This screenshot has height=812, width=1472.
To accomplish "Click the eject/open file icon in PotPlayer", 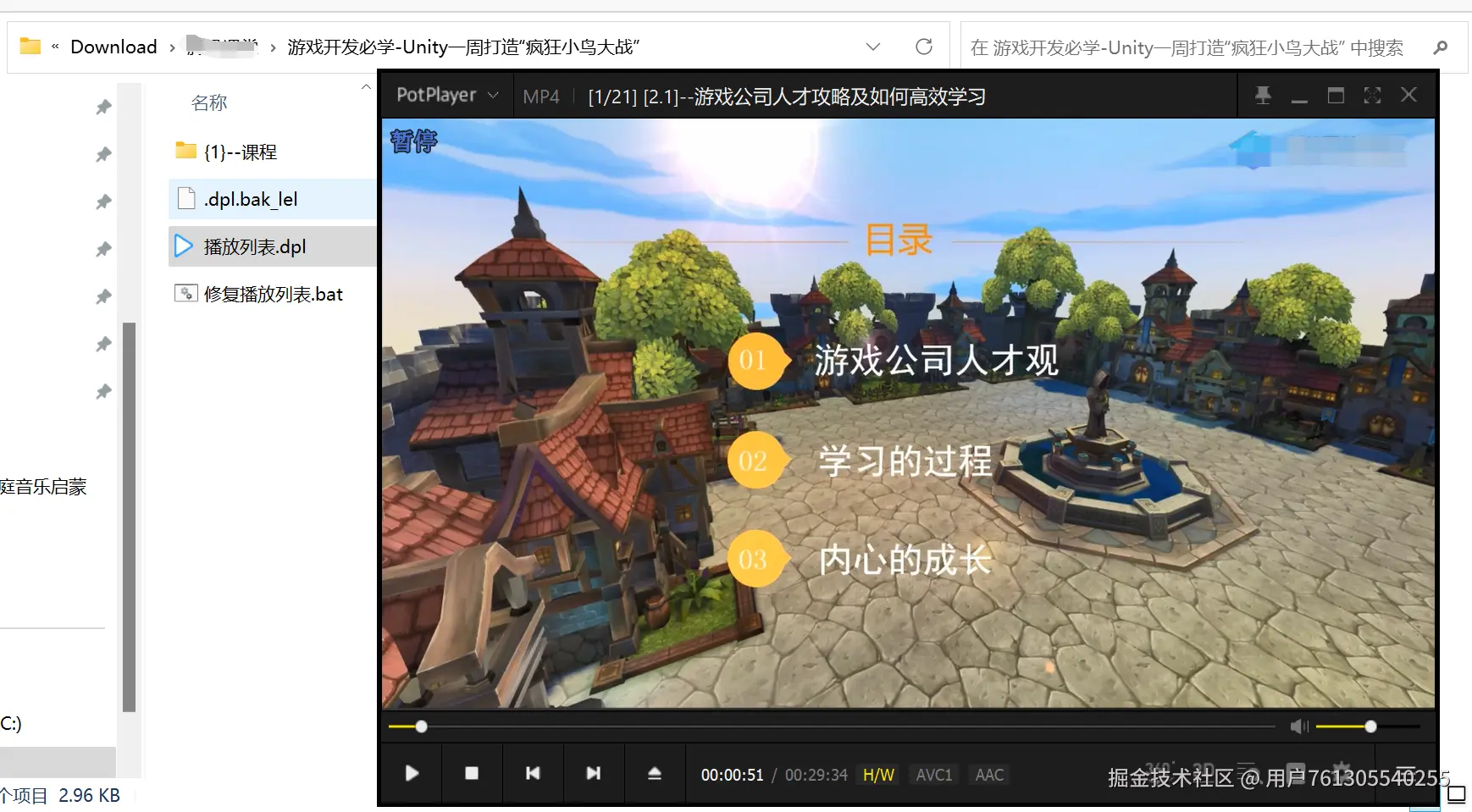I will tap(655, 773).
